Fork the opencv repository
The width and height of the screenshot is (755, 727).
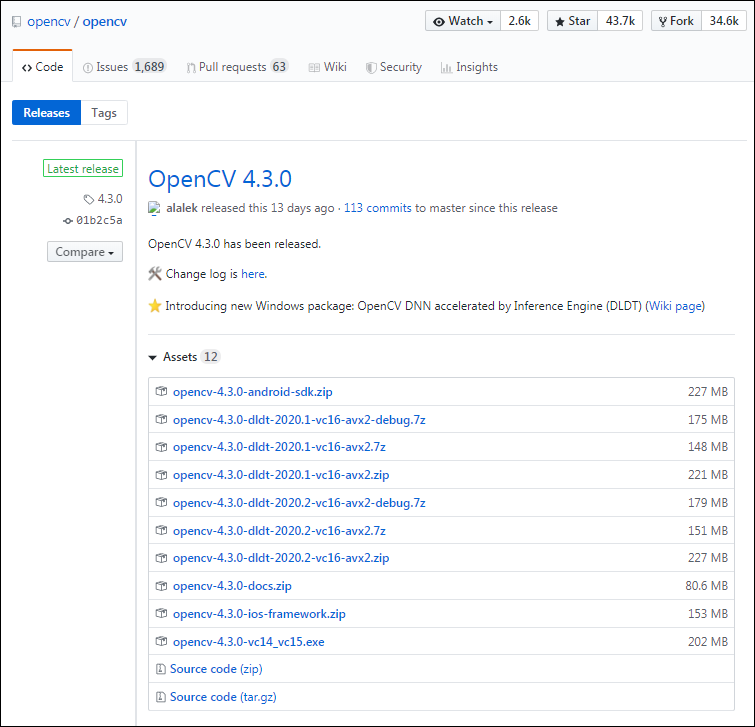point(676,21)
